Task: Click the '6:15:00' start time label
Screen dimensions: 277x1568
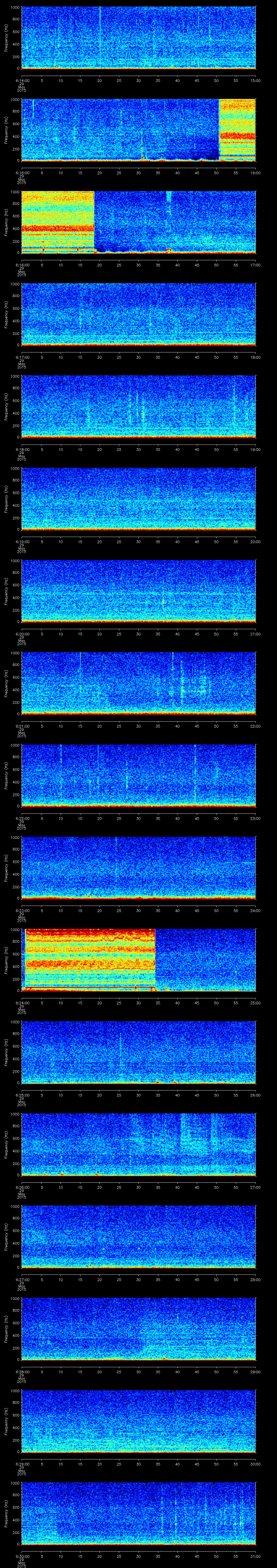Action: pos(22,173)
